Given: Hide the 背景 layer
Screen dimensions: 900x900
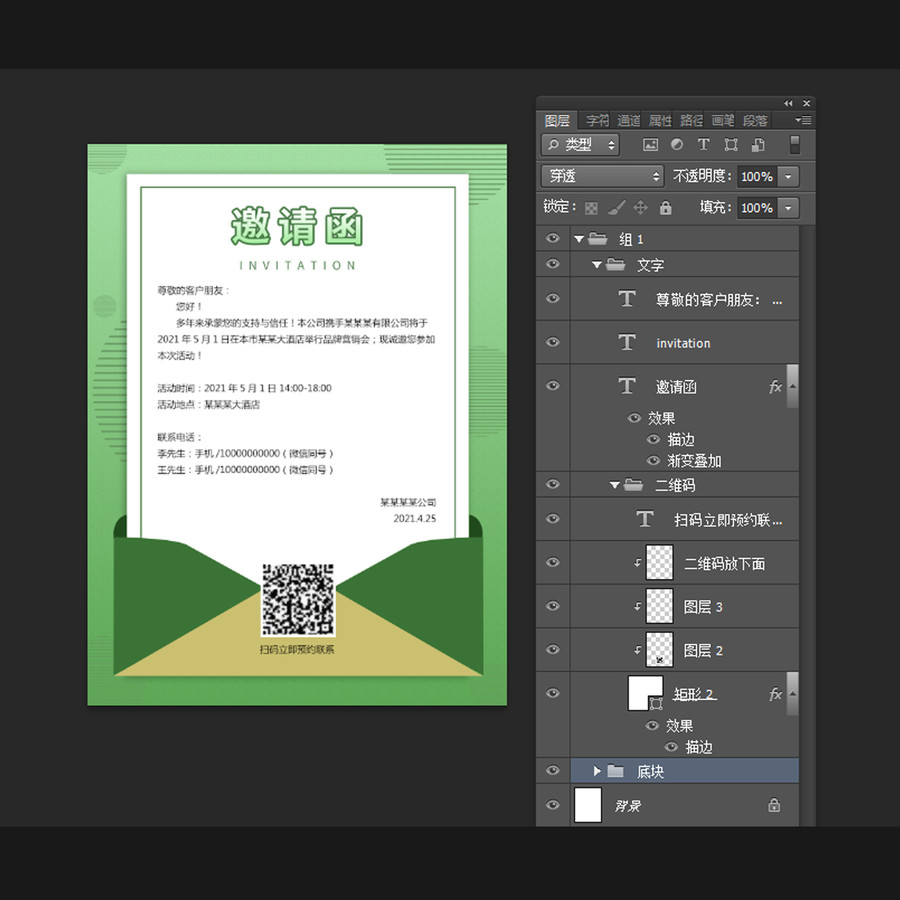Looking at the screenshot, I should click(553, 805).
